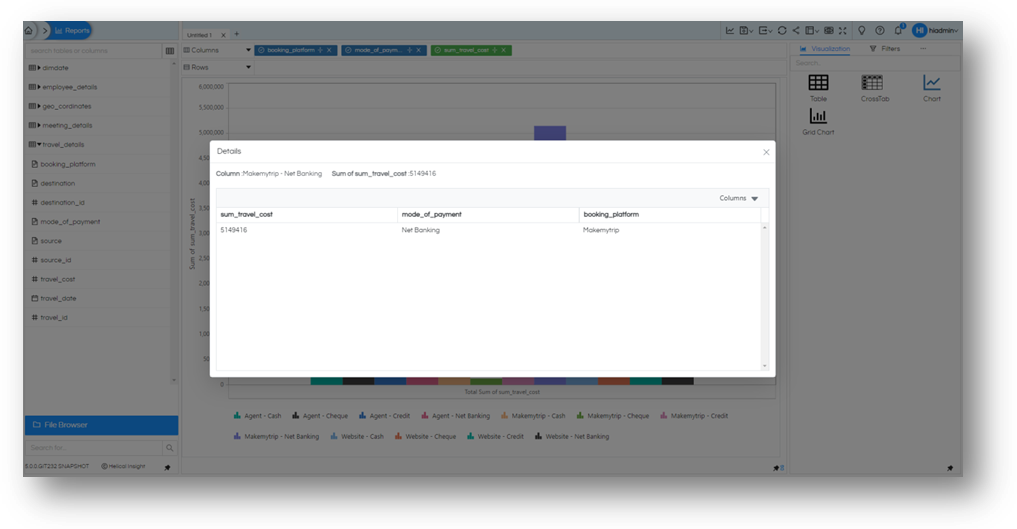Add a new report tab with plus
1017x529 pixels.
[x=237, y=34]
